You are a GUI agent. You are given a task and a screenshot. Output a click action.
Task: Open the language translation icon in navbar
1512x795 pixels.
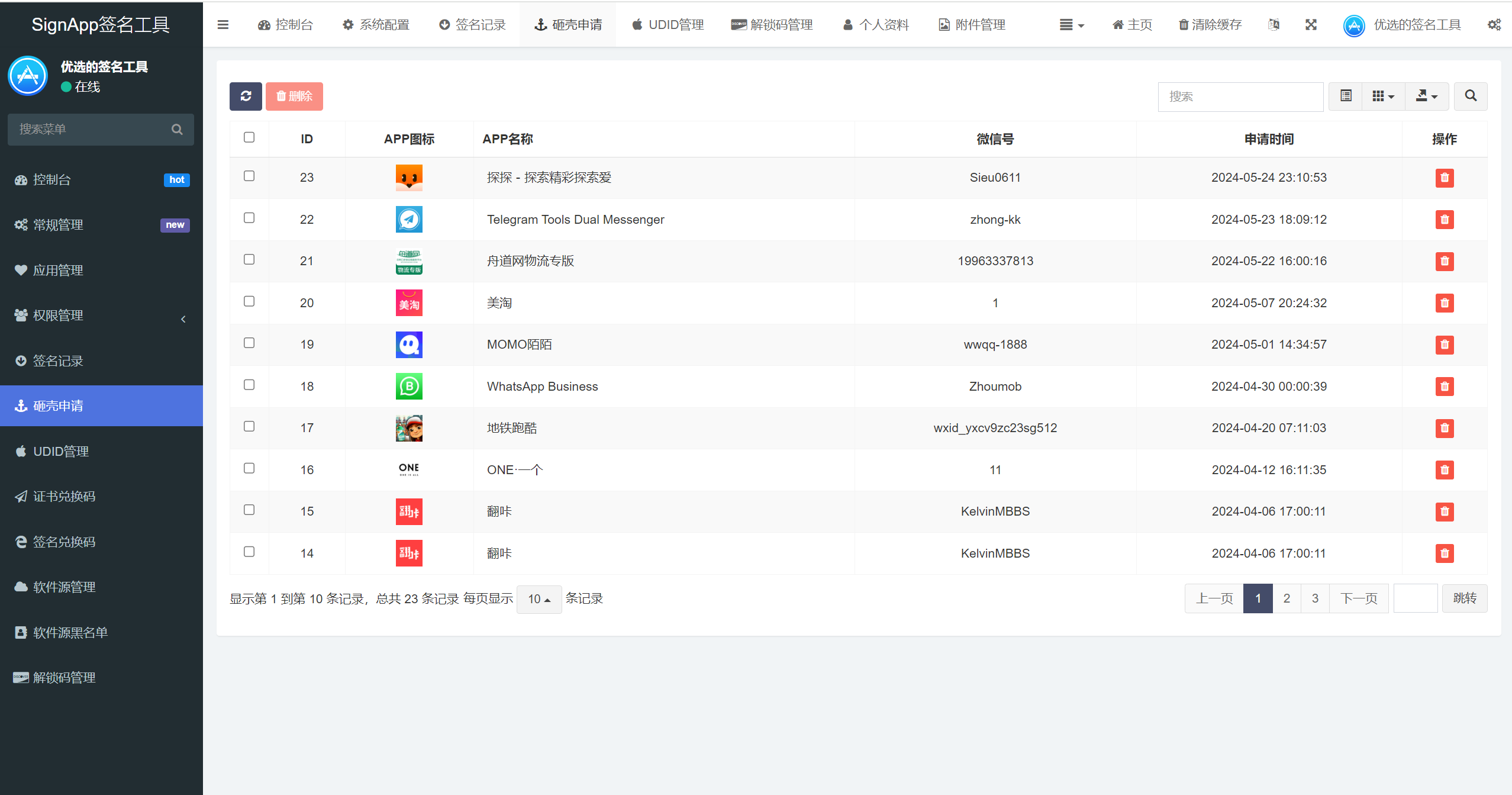pos(1275,24)
